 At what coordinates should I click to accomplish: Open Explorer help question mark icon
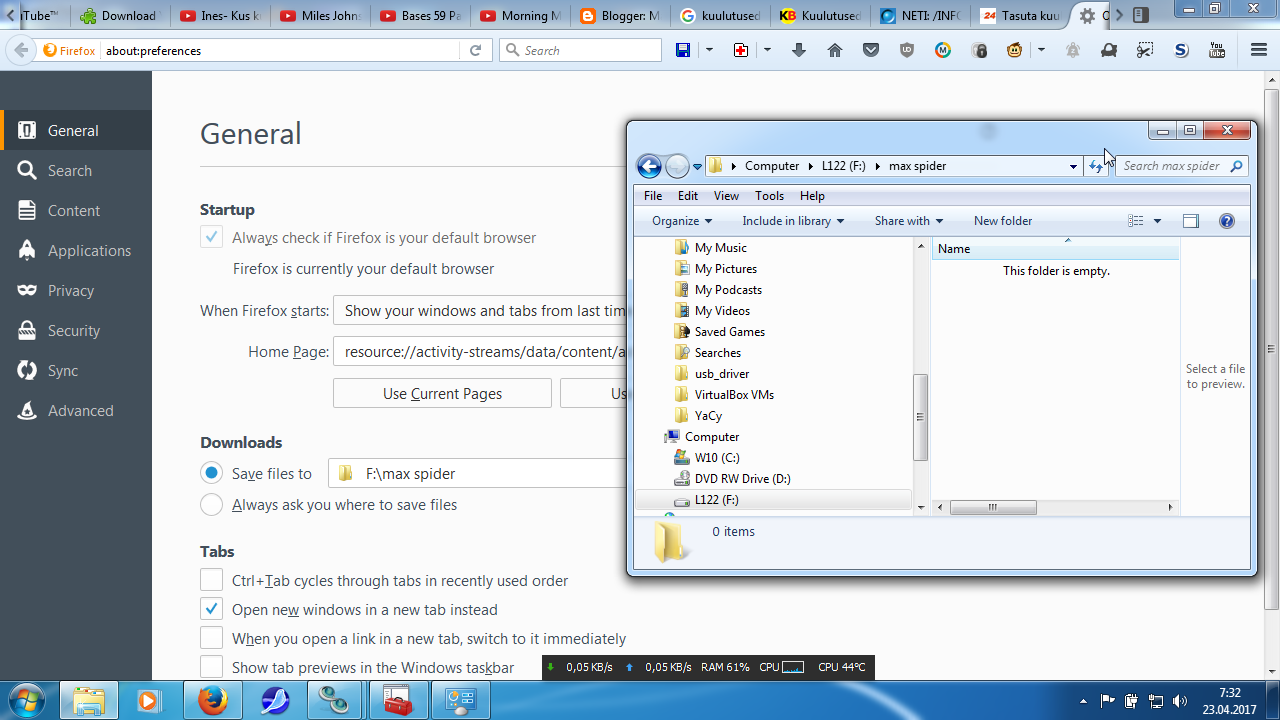(1227, 221)
